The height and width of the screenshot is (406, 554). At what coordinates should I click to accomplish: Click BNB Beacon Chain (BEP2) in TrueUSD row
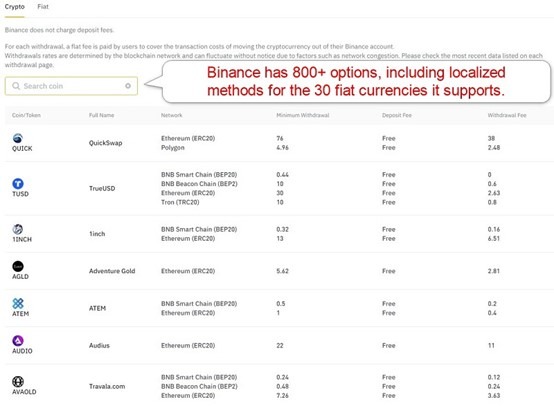click(199, 184)
